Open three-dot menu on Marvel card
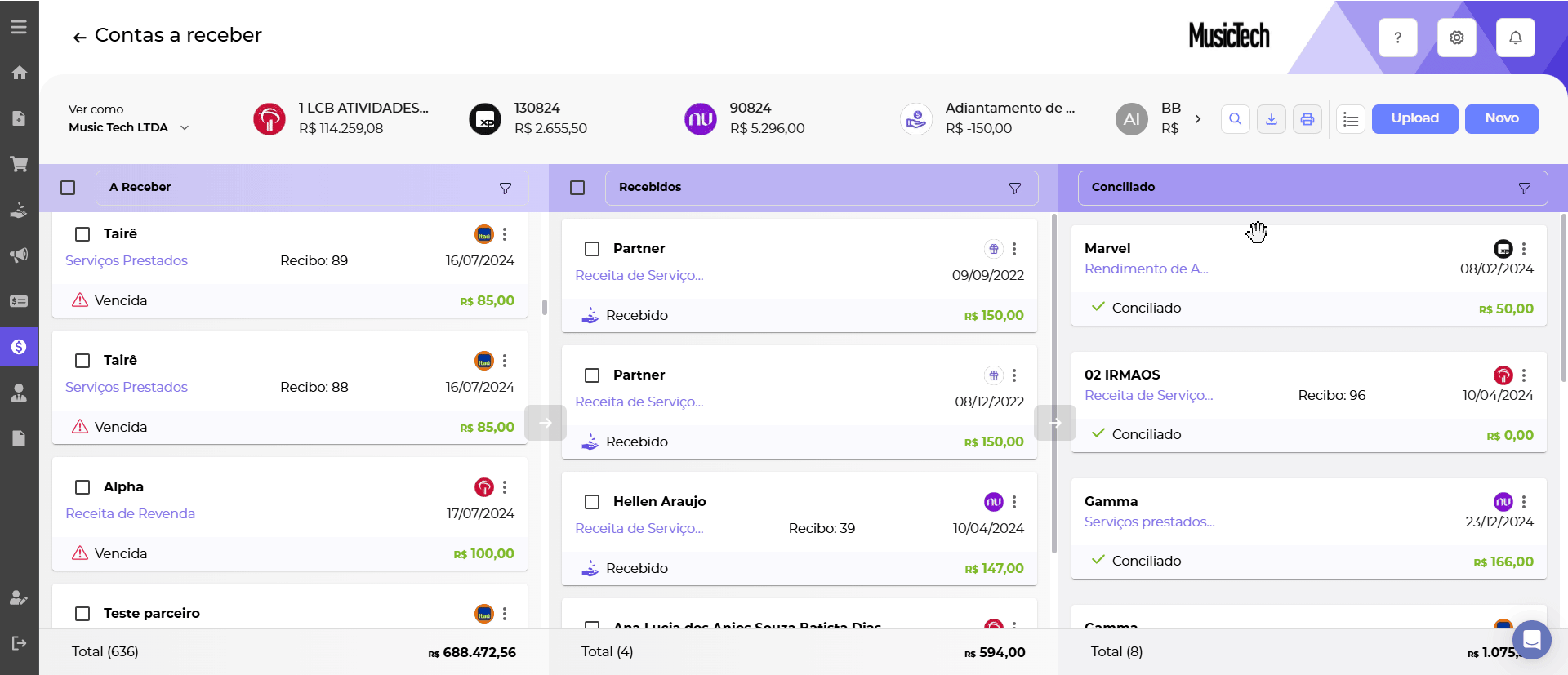 (1524, 249)
